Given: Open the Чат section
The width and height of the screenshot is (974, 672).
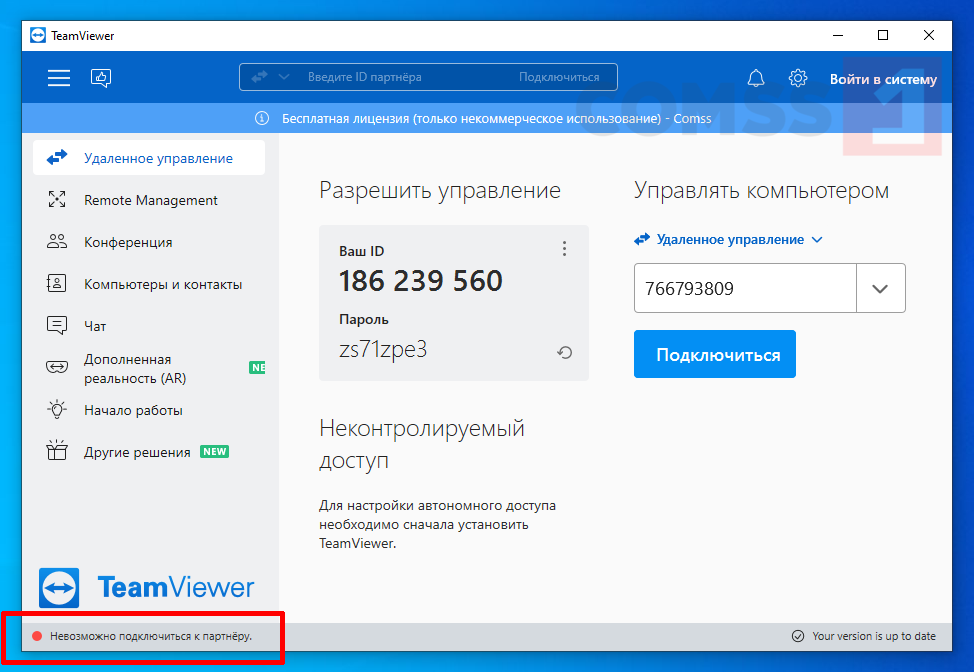Looking at the screenshot, I should tap(149, 325).
